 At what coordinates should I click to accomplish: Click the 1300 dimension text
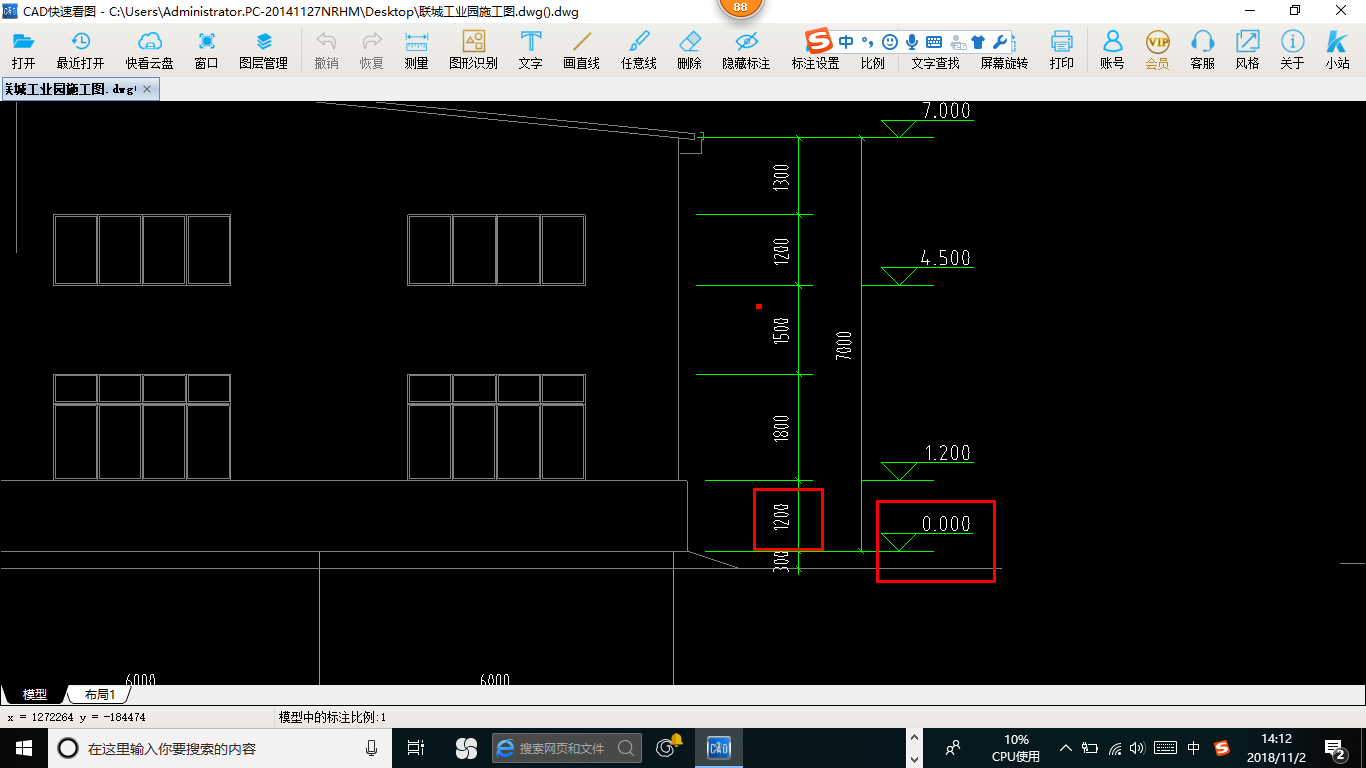coord(782,178)
